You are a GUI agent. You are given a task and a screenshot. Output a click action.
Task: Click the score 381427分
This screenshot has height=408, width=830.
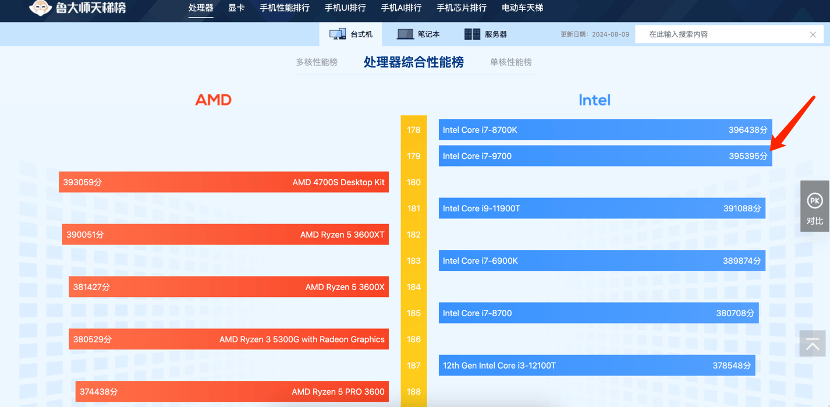click(x=92, y=287)
